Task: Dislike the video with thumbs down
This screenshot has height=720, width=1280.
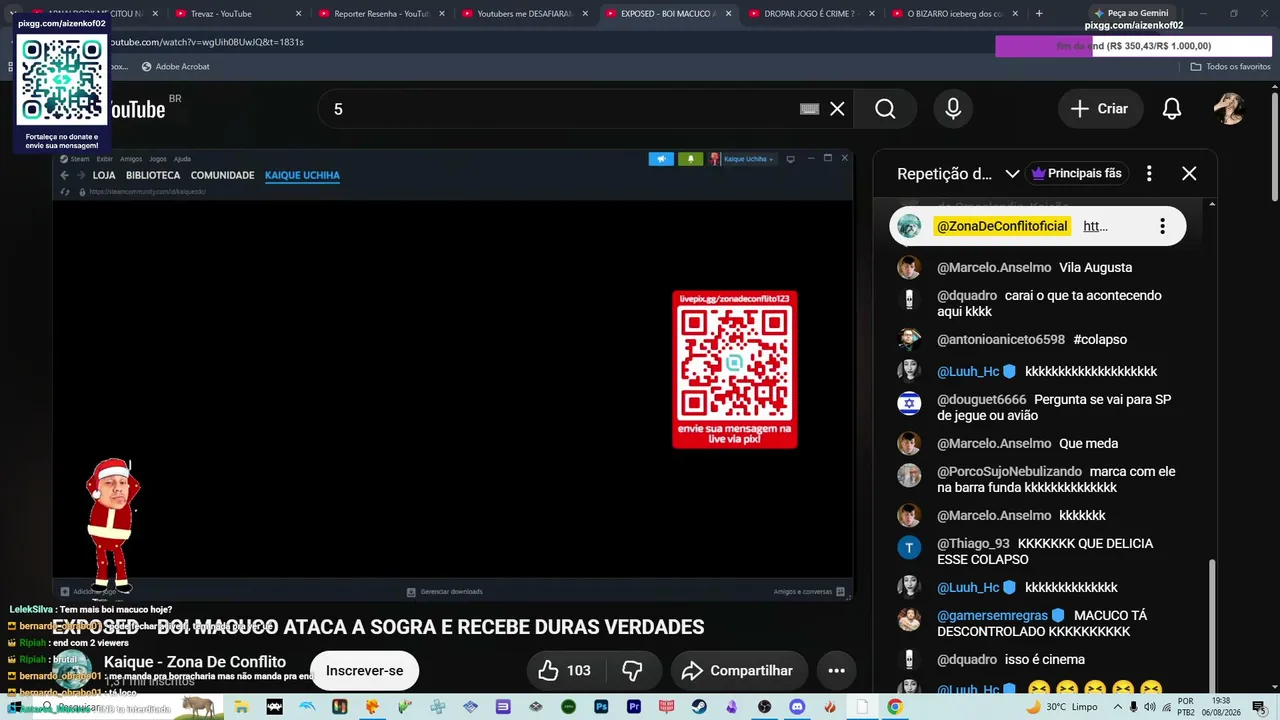Action: (x=632, y=670)
